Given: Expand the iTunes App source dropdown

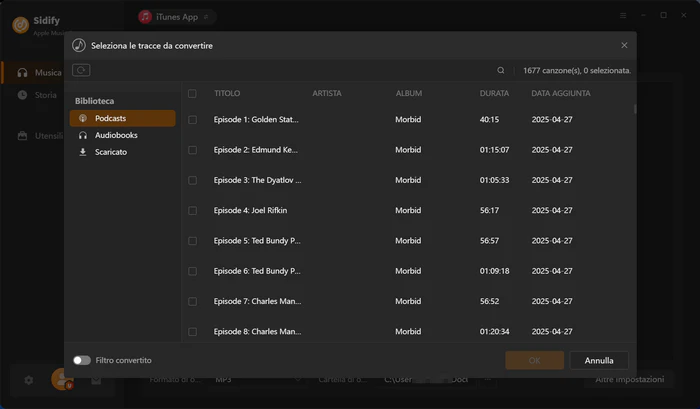Looking at the screenshot, I should (176, 17).
